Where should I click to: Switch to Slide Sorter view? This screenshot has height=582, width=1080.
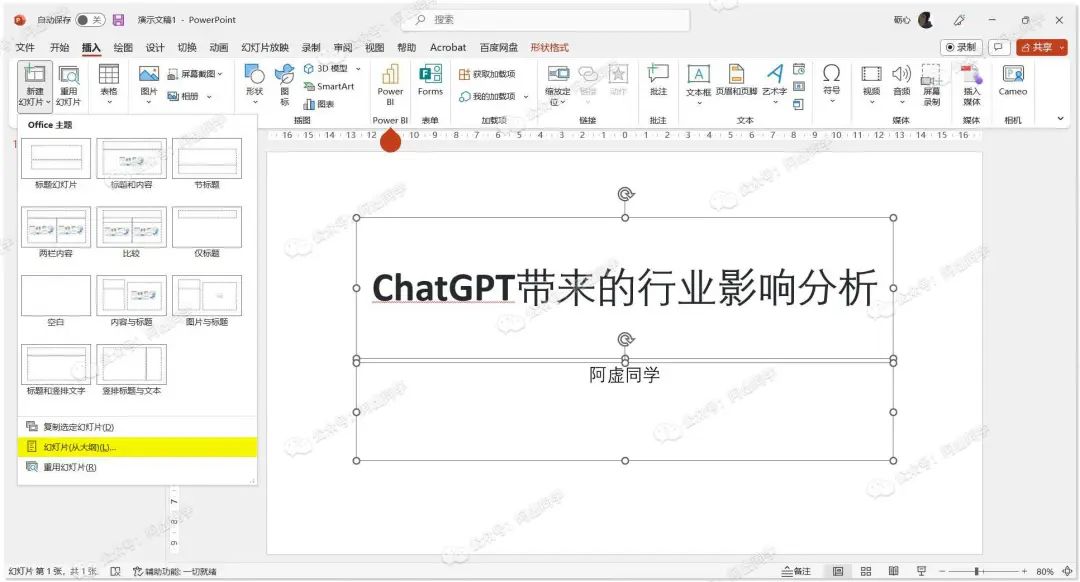pyautogui.click(x=866, y=571)
